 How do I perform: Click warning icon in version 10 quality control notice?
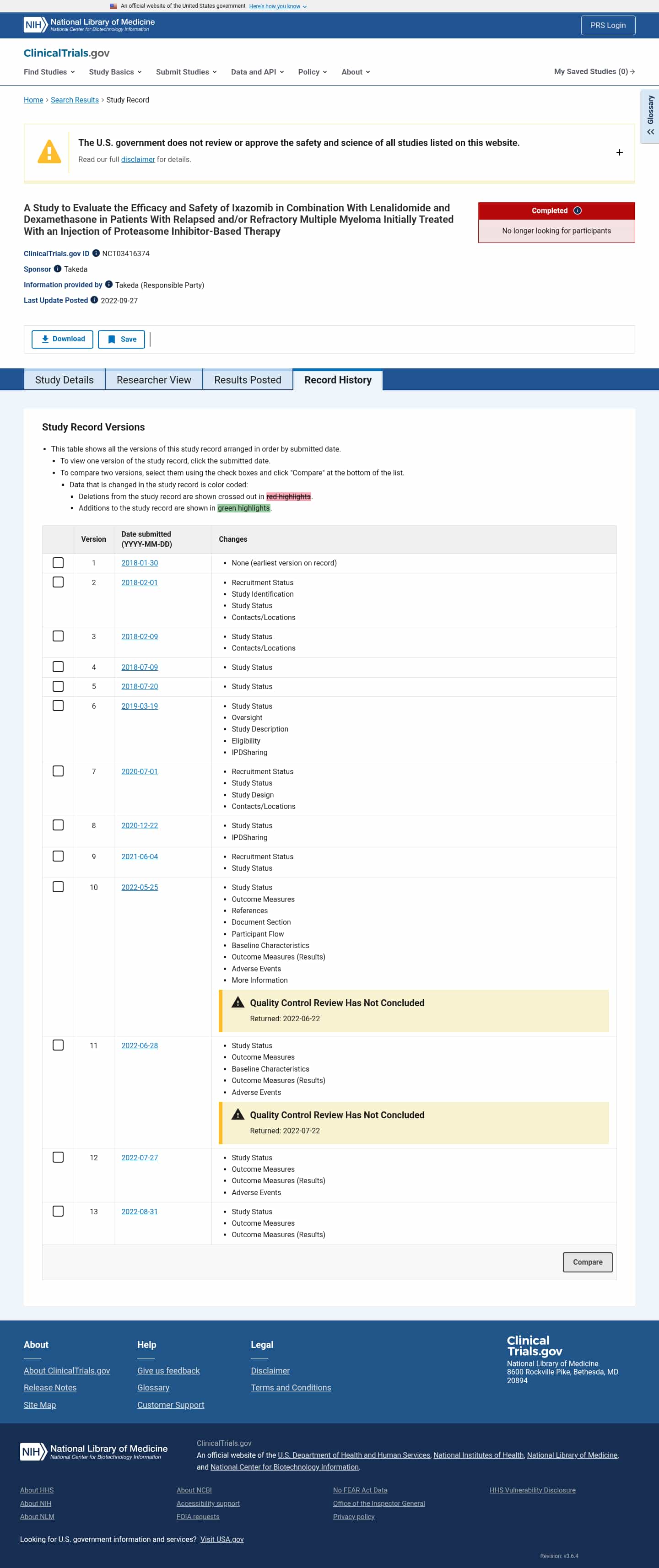238,1002
